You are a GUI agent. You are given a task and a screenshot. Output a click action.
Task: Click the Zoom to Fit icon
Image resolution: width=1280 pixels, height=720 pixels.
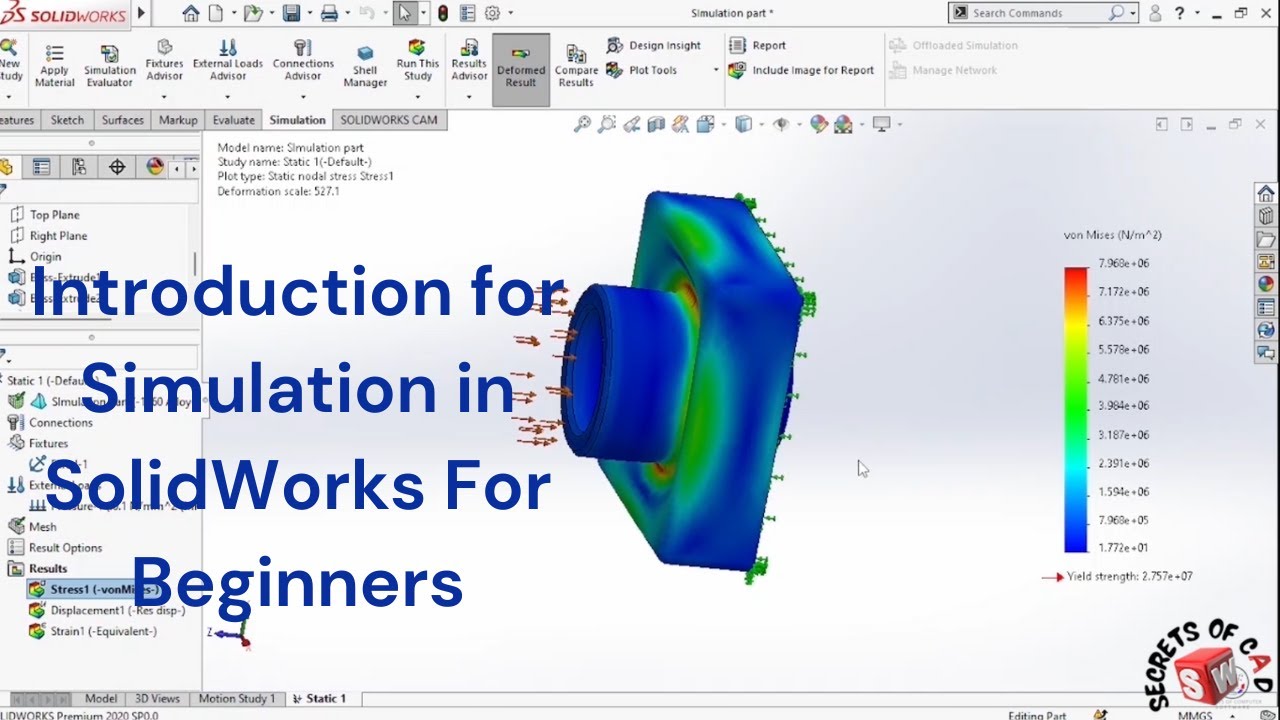582,124
